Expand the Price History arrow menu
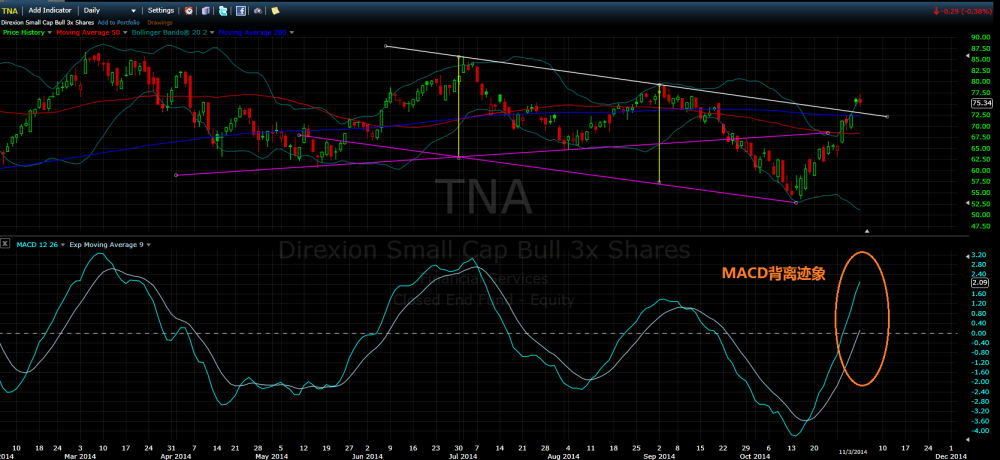Image resolution: width=1000 pixels, height=460 pixels. (50, 32)
